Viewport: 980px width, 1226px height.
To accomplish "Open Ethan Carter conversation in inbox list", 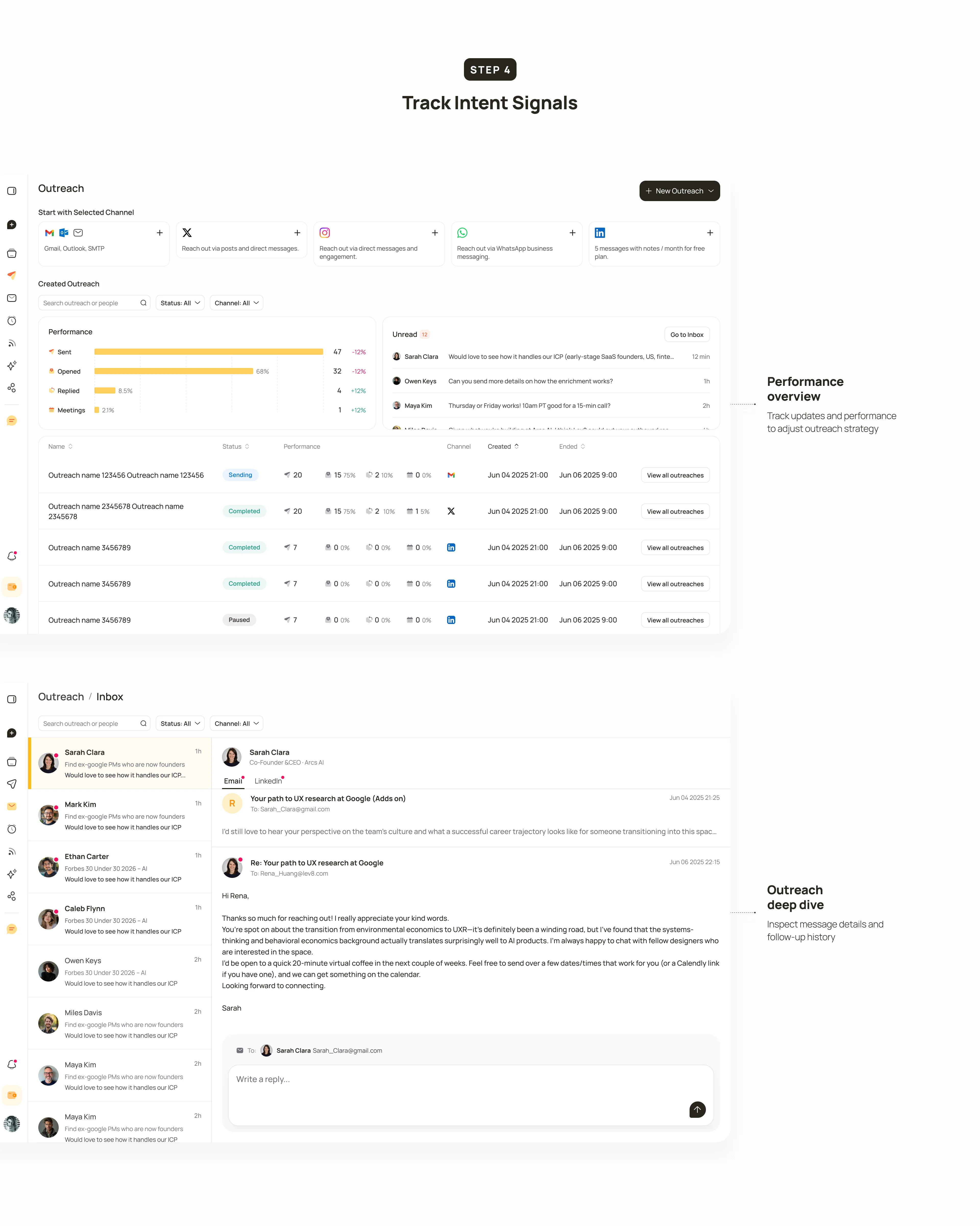I will pyautogui.click(x=120, y=867).
